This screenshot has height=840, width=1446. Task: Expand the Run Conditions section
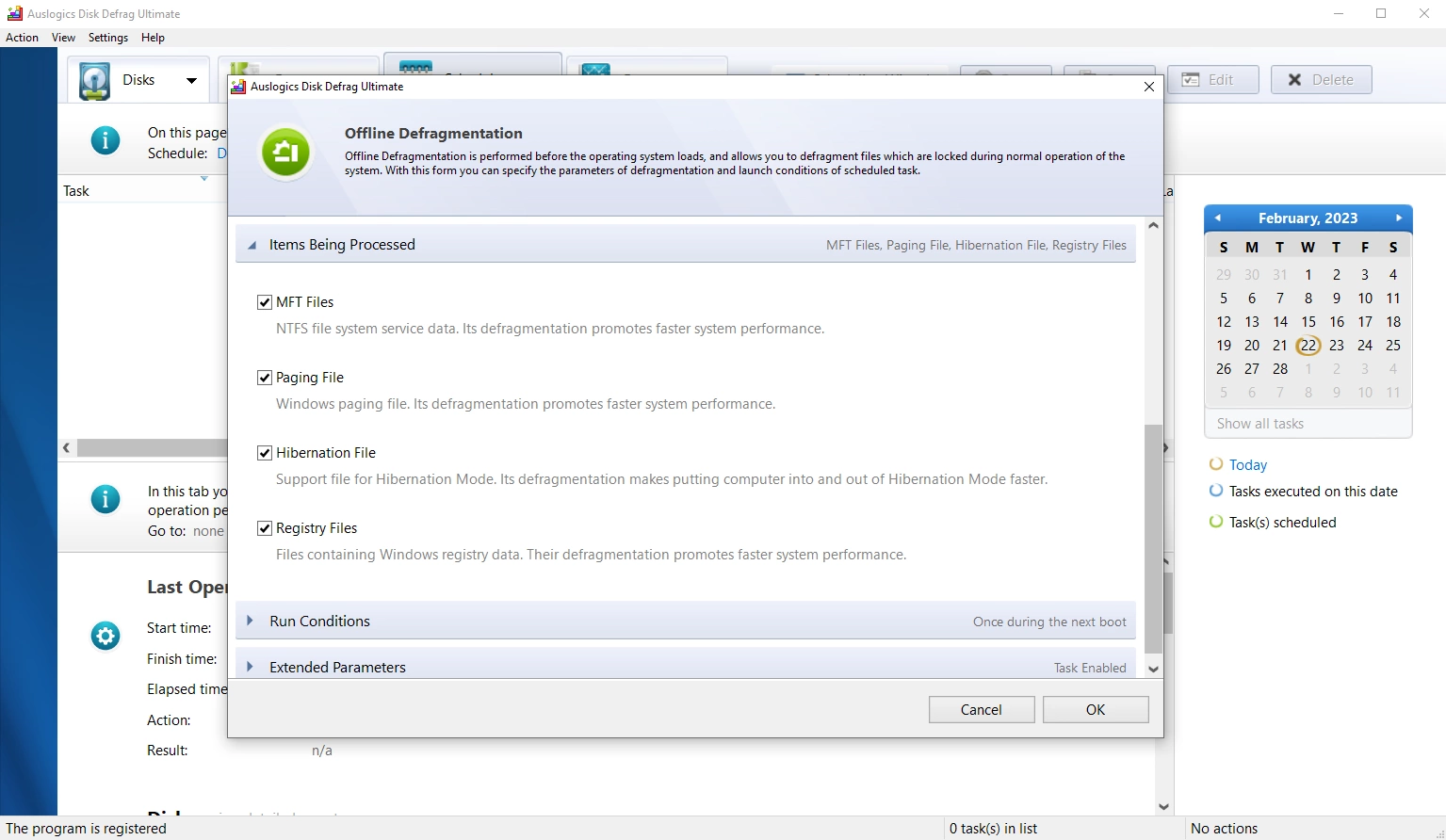tap(250, 621)
